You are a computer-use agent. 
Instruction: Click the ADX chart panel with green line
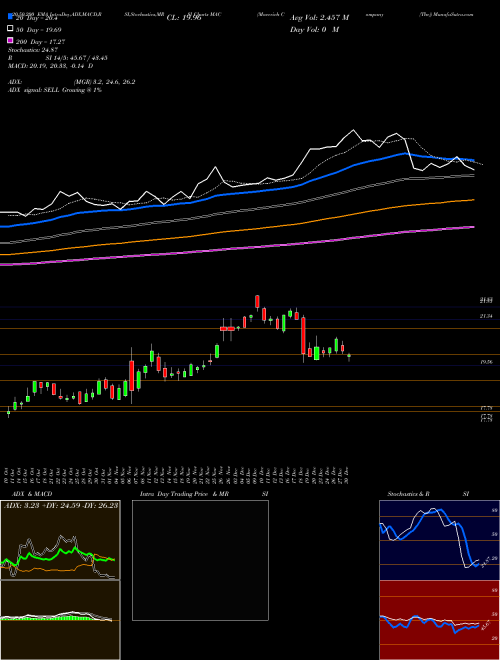(60, 540)
